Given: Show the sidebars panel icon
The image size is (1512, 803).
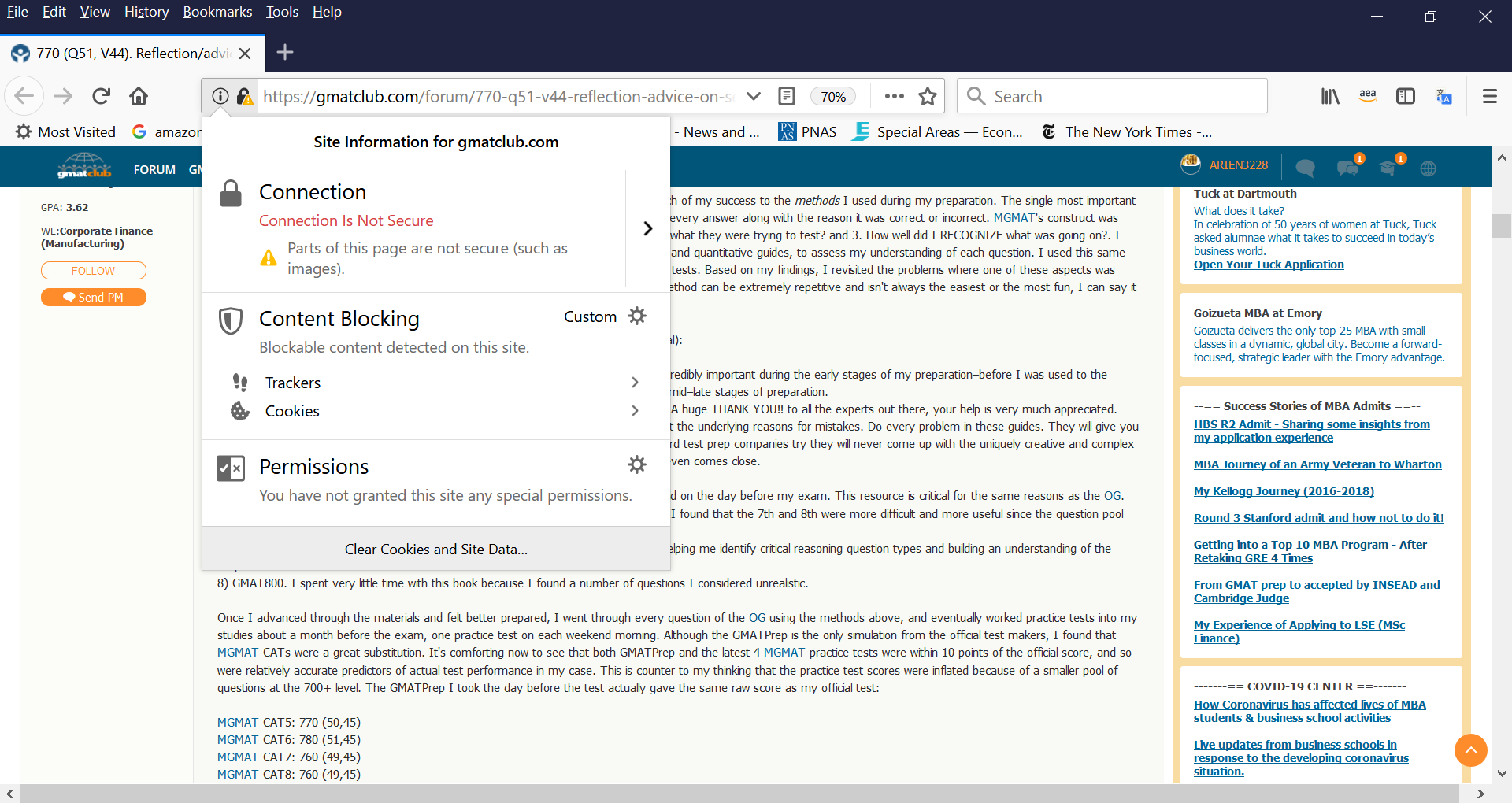Looking at the screenshot, I should click(x=1406, y=96).
